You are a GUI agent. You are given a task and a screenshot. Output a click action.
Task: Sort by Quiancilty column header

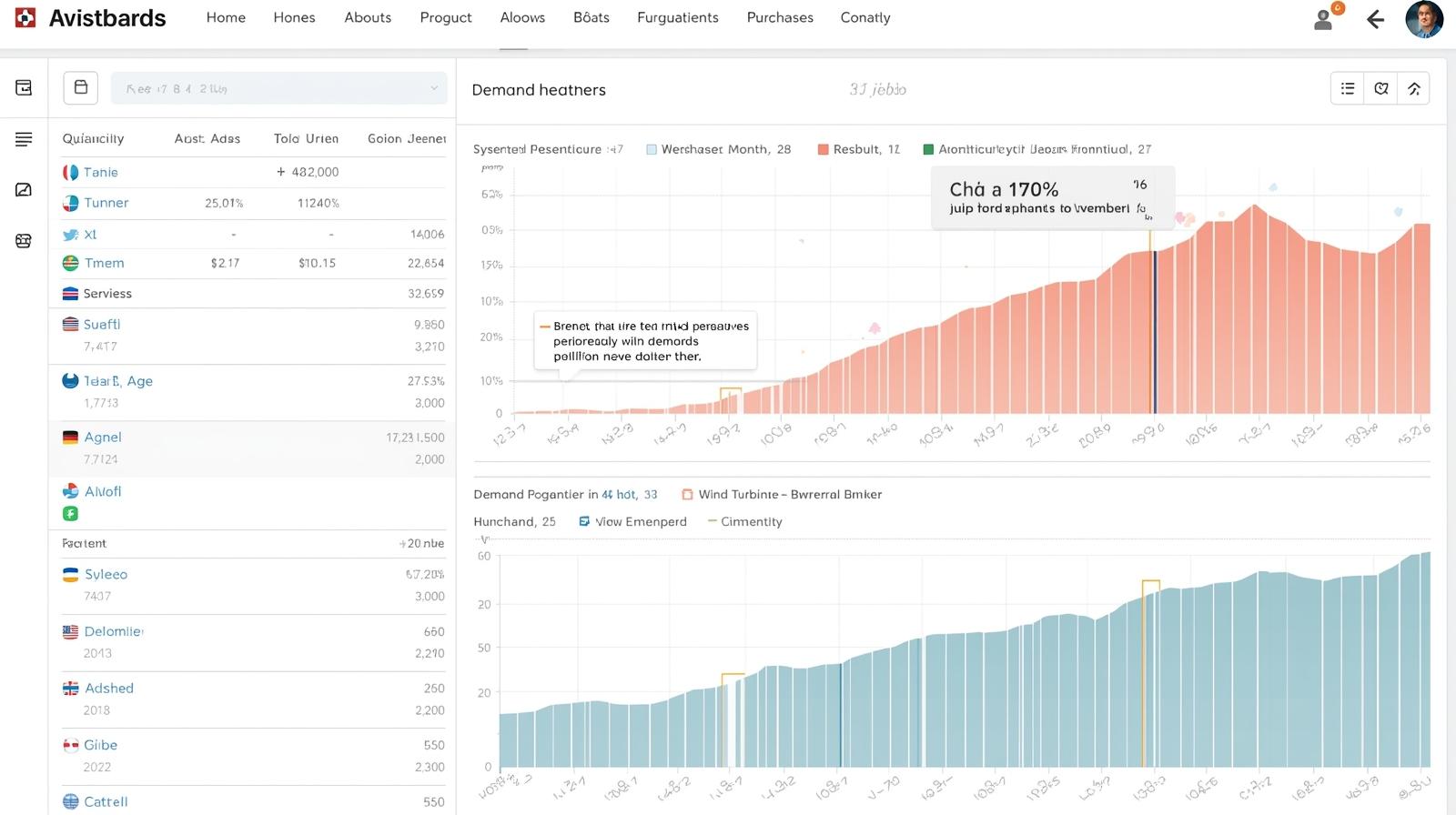tap(93, 138)
